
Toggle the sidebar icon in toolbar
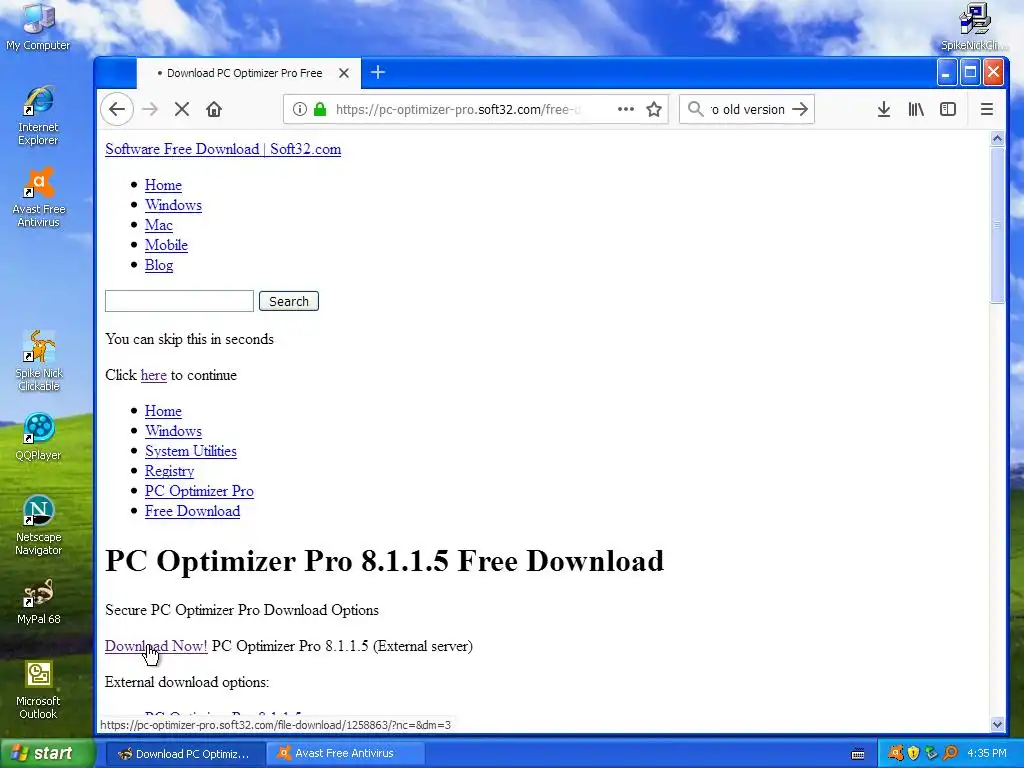click(x=948, y=109)
